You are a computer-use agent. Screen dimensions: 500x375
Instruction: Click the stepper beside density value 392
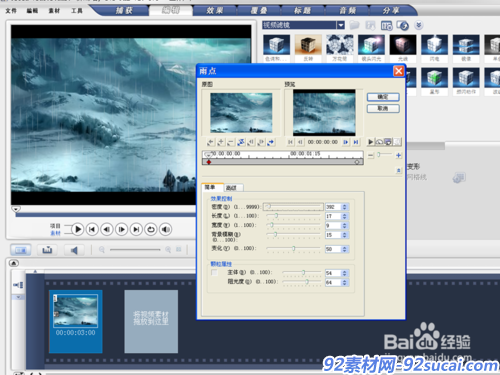click(345, 207)
